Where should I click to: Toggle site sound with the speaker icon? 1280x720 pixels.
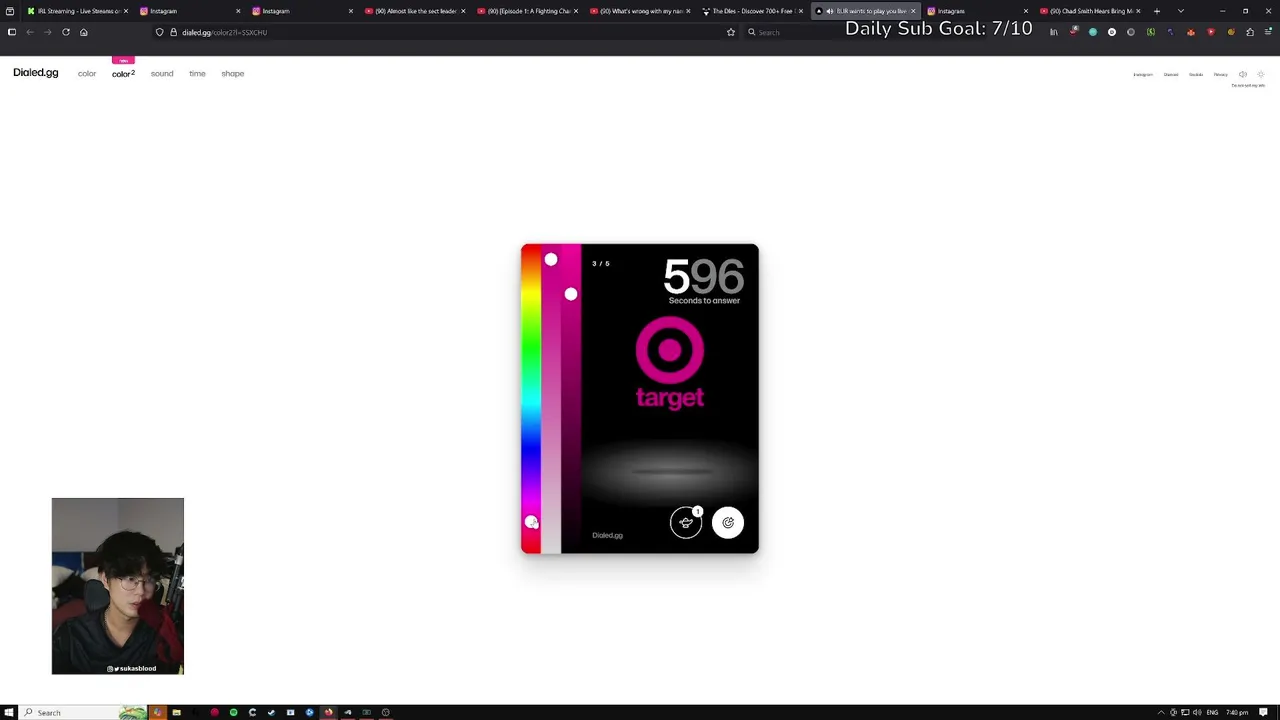point(1243,74)
